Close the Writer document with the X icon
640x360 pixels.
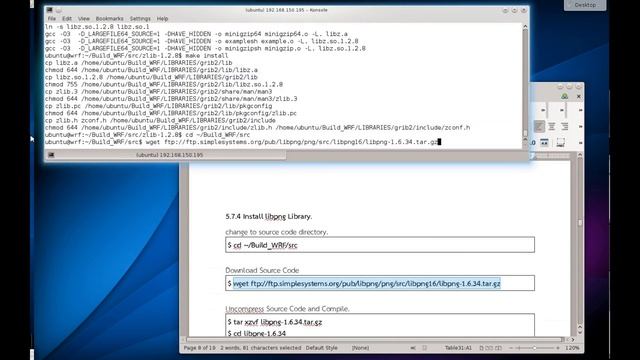tap(578, 97)
